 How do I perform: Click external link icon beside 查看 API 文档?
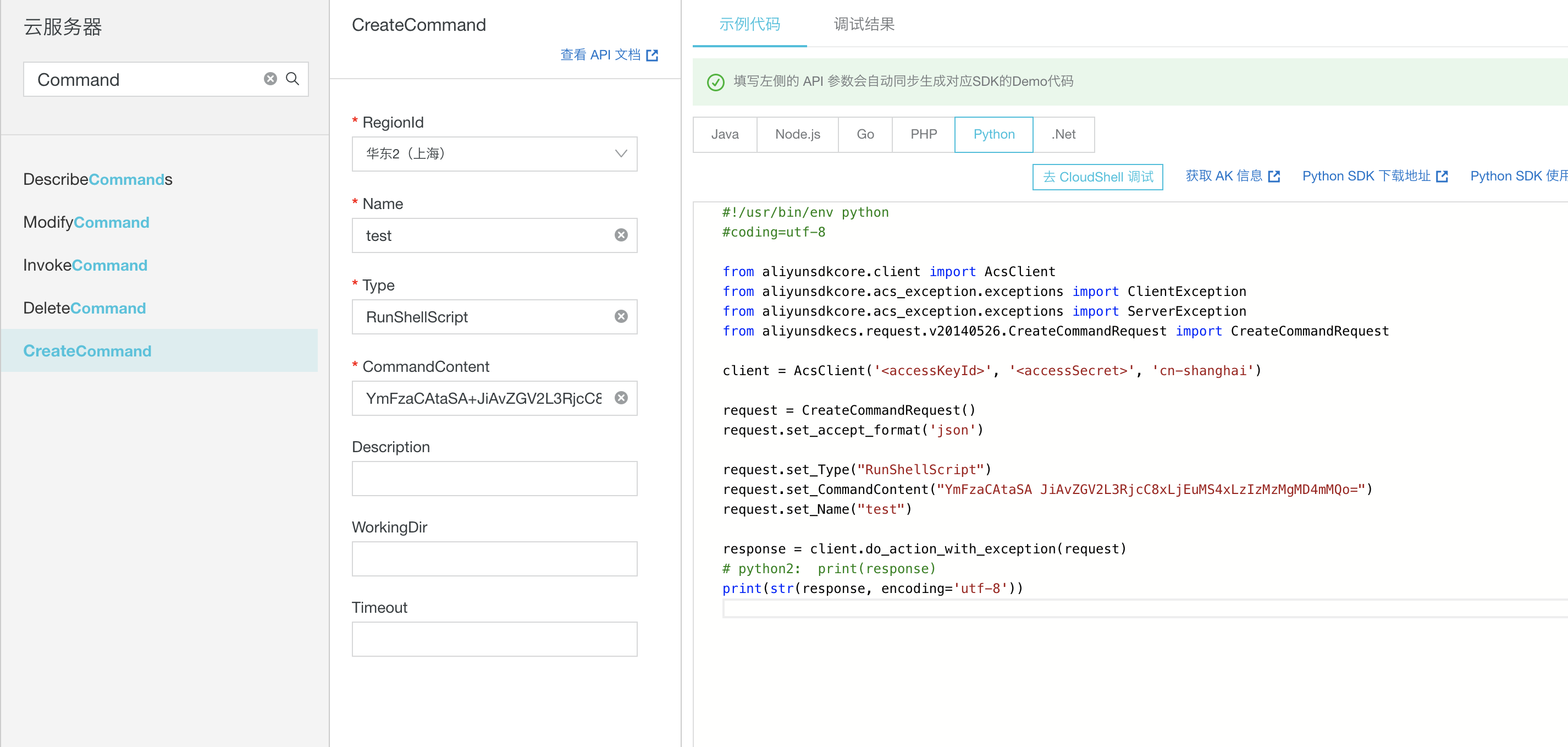(x=653, y=56)
